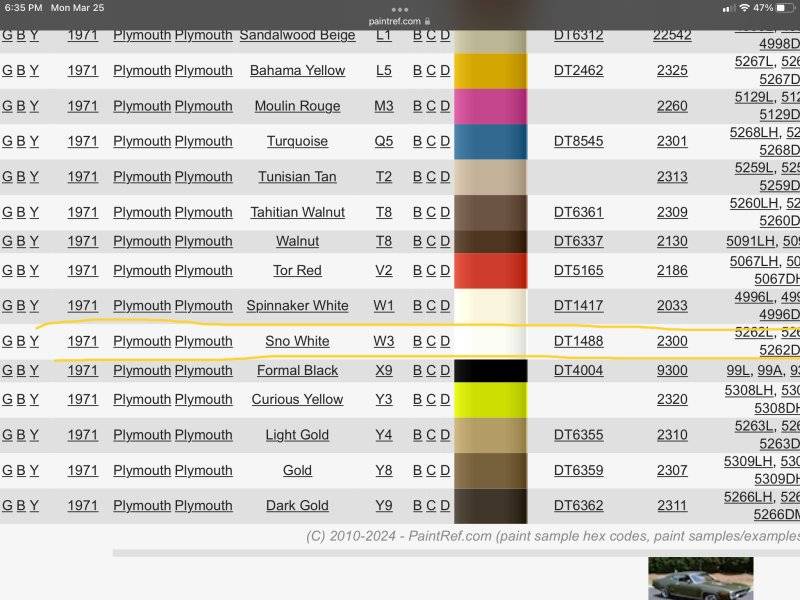Click the 2260 code in Moulin Rouge row
This screenshot has height=600, width=800.
[672, 106]
